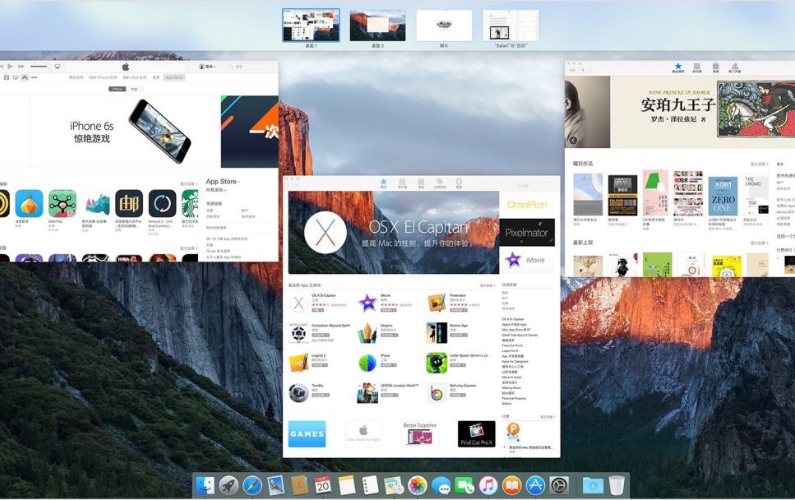Click play button in iTunes window

(x=10, y=66)
